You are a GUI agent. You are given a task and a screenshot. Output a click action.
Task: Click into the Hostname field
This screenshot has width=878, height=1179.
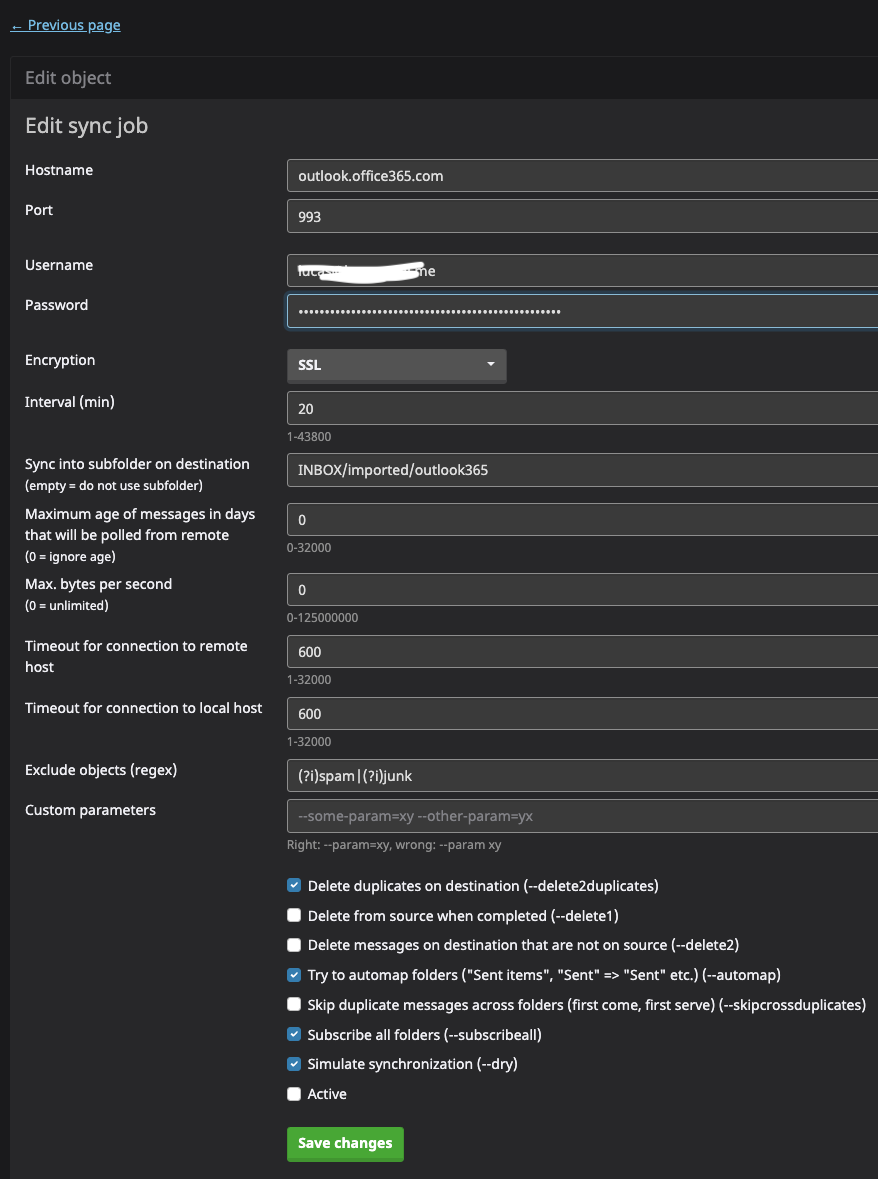(580, 176)
